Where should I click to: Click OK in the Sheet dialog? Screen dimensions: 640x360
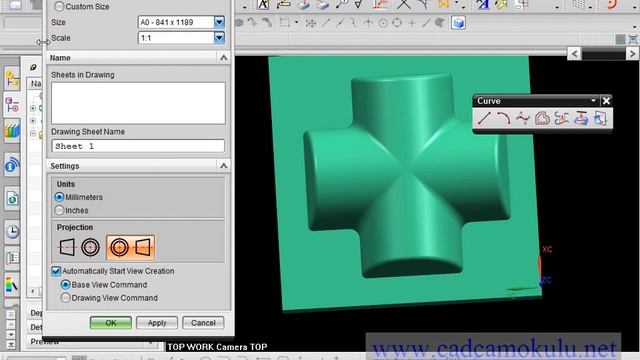click(x=111, y=323)
